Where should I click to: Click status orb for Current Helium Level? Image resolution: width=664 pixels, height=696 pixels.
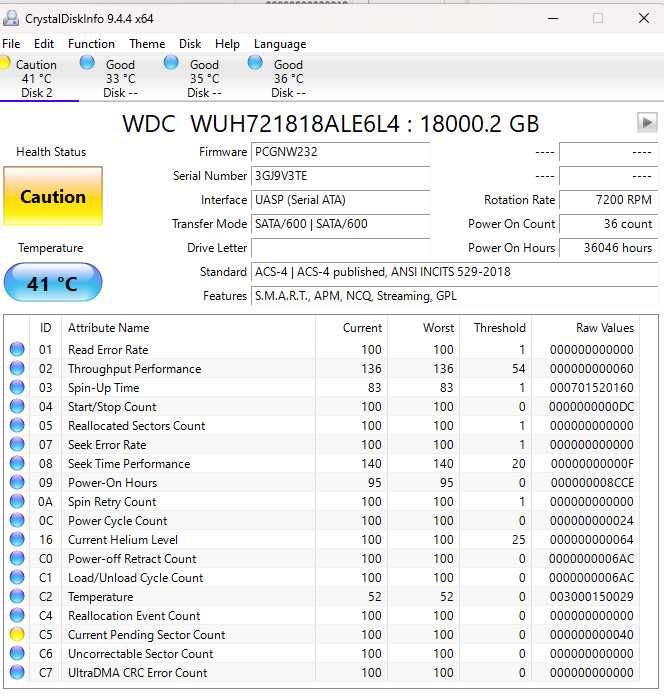click(17, 539)
